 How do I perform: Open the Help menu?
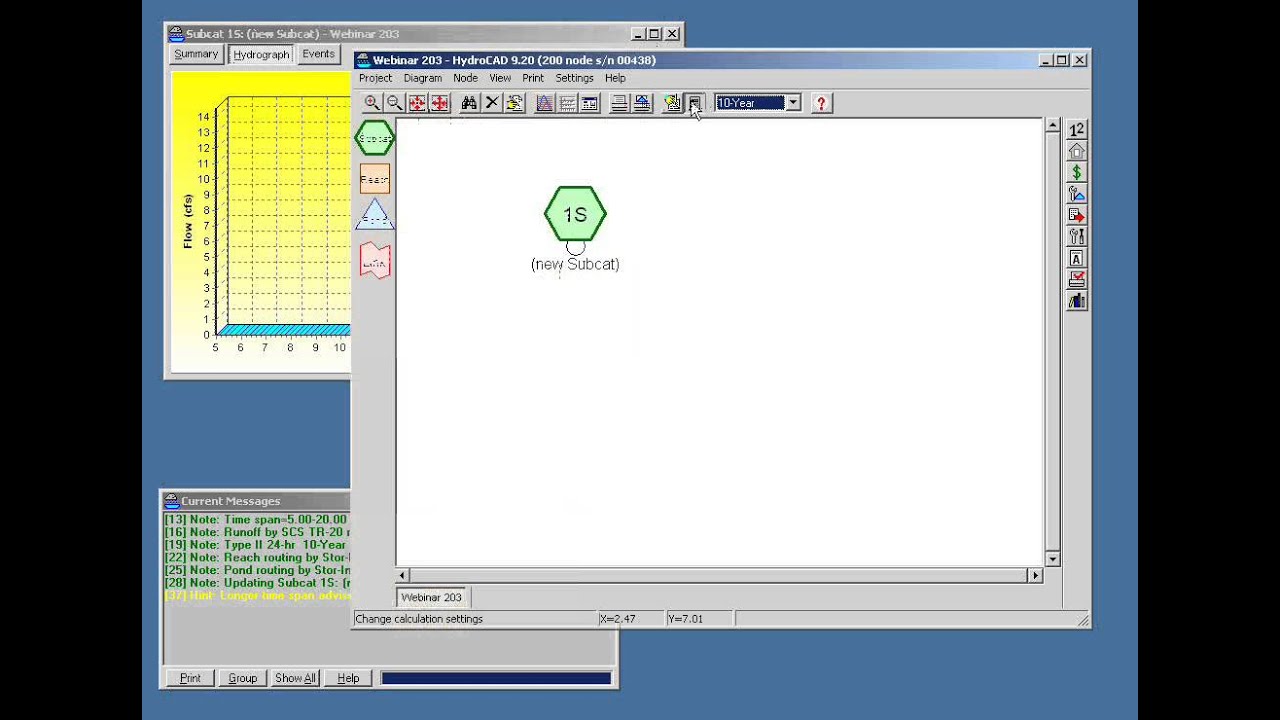pos(615,78)
